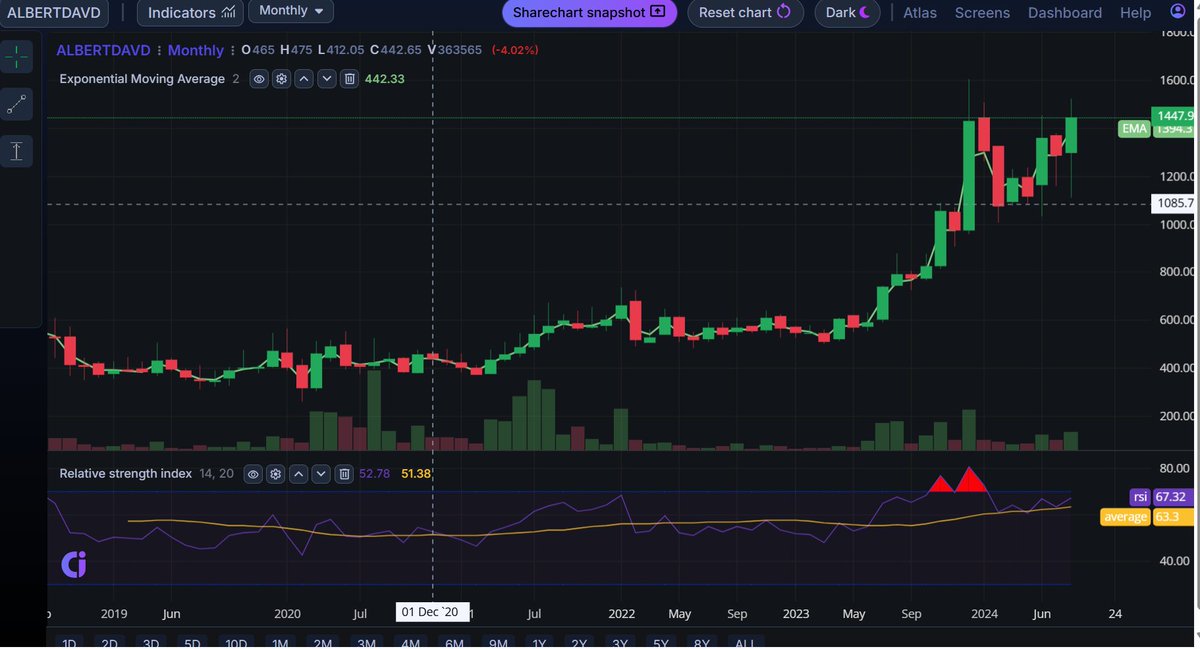Click the EMA tag on price axis

point(1134,129)
